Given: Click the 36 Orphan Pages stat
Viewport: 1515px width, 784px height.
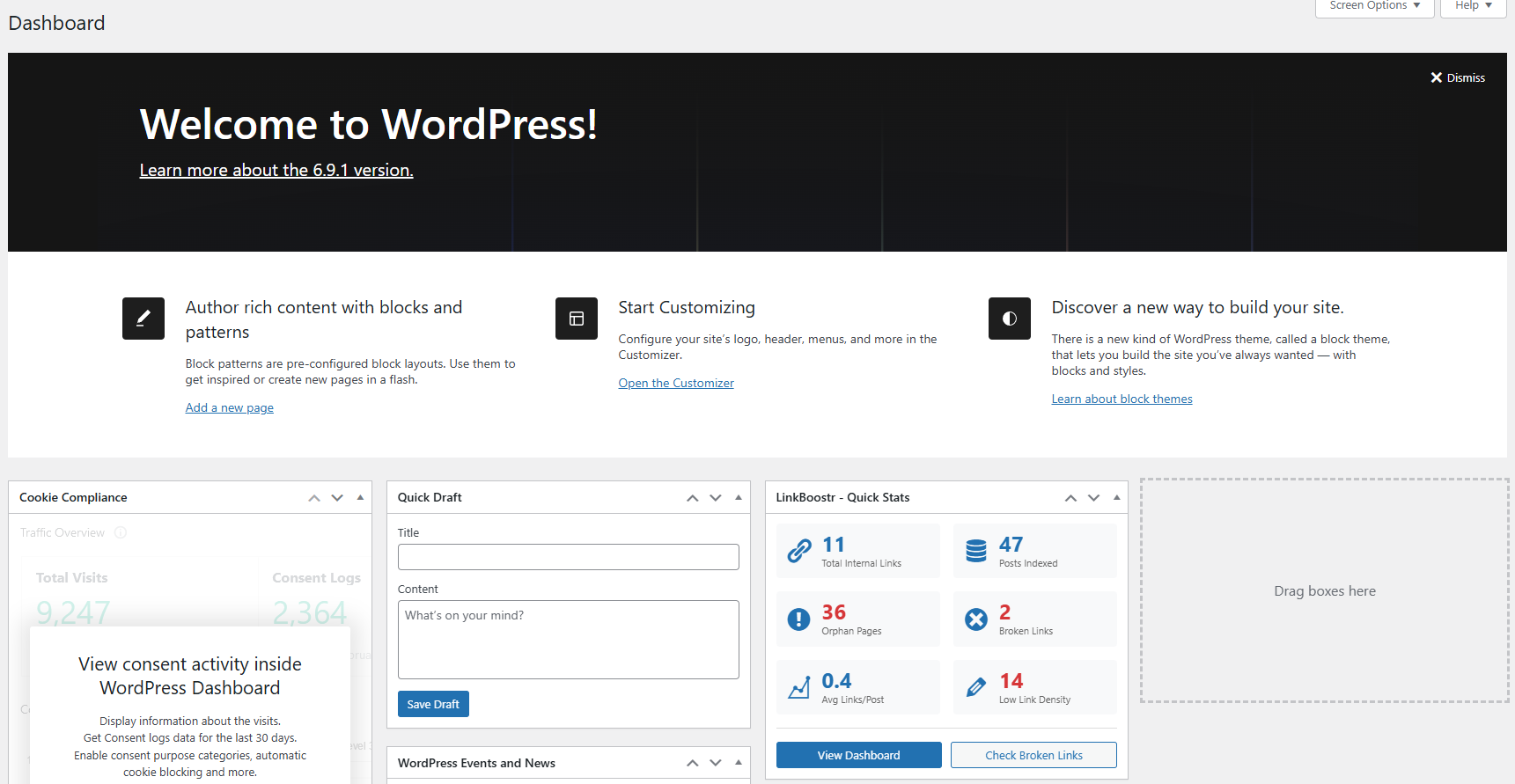Looking at the screenshot, I should pos(858,619).
